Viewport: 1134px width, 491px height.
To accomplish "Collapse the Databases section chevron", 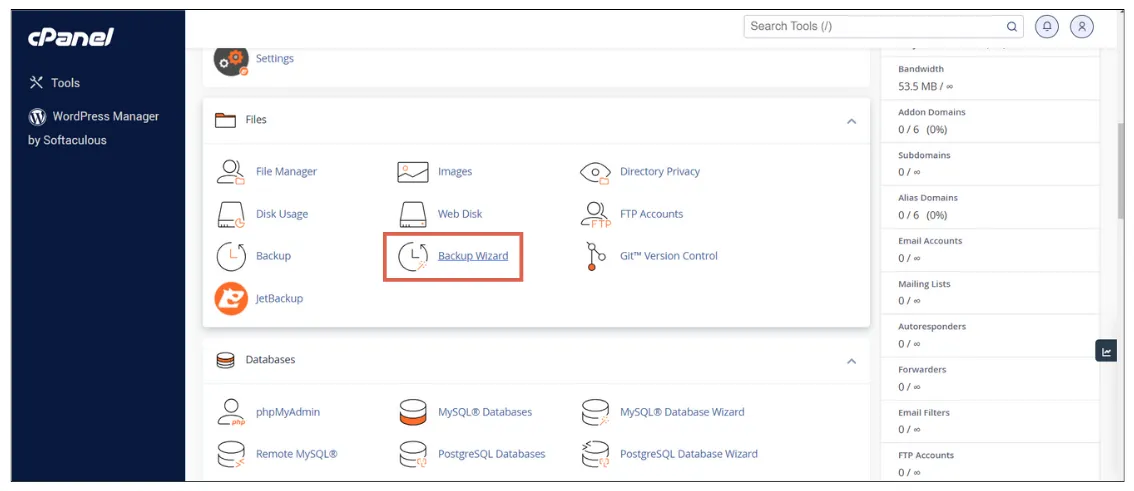I will pyautogui.click(x=851, y=360).
